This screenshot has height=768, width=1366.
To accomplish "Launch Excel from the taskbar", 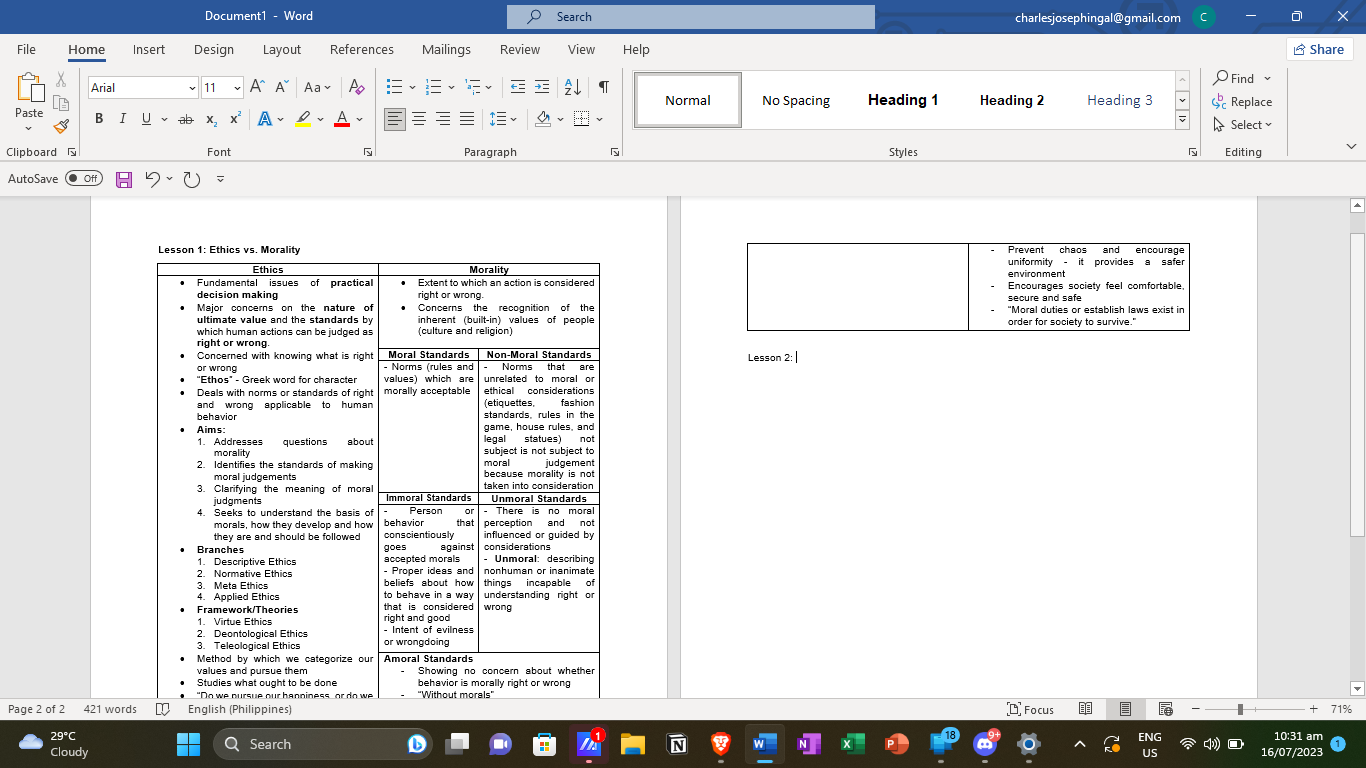I will tap(853, 744).
